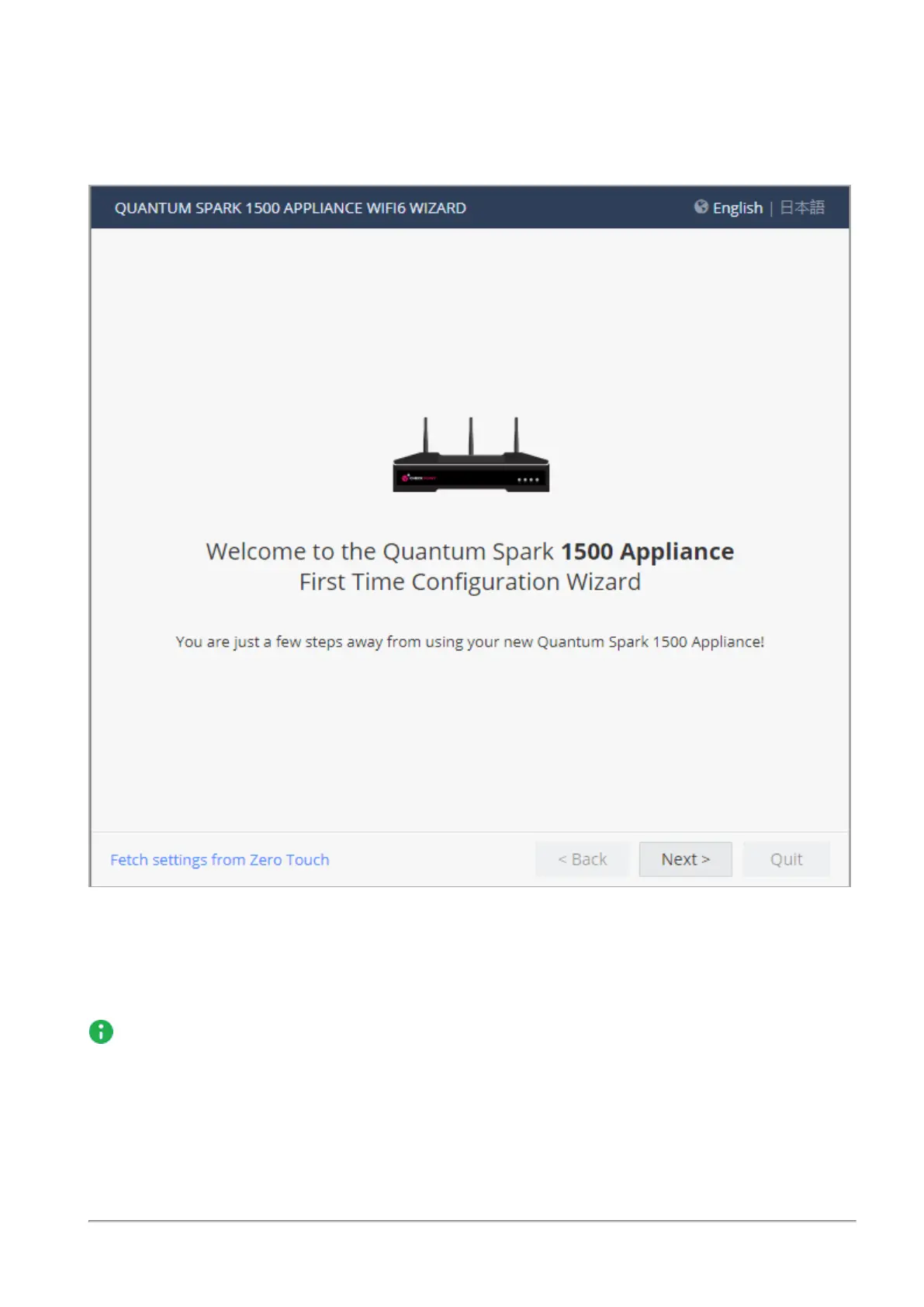Click the green info note icon
Screen dimensions: 924x1307
point(101,1031)
